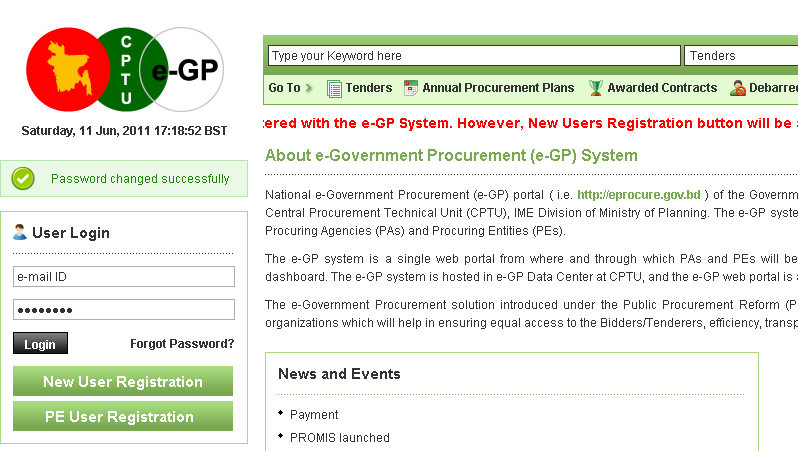Click the e-mail ID field
This screenshot has height=451, width=798.
(x=124, y=276)
